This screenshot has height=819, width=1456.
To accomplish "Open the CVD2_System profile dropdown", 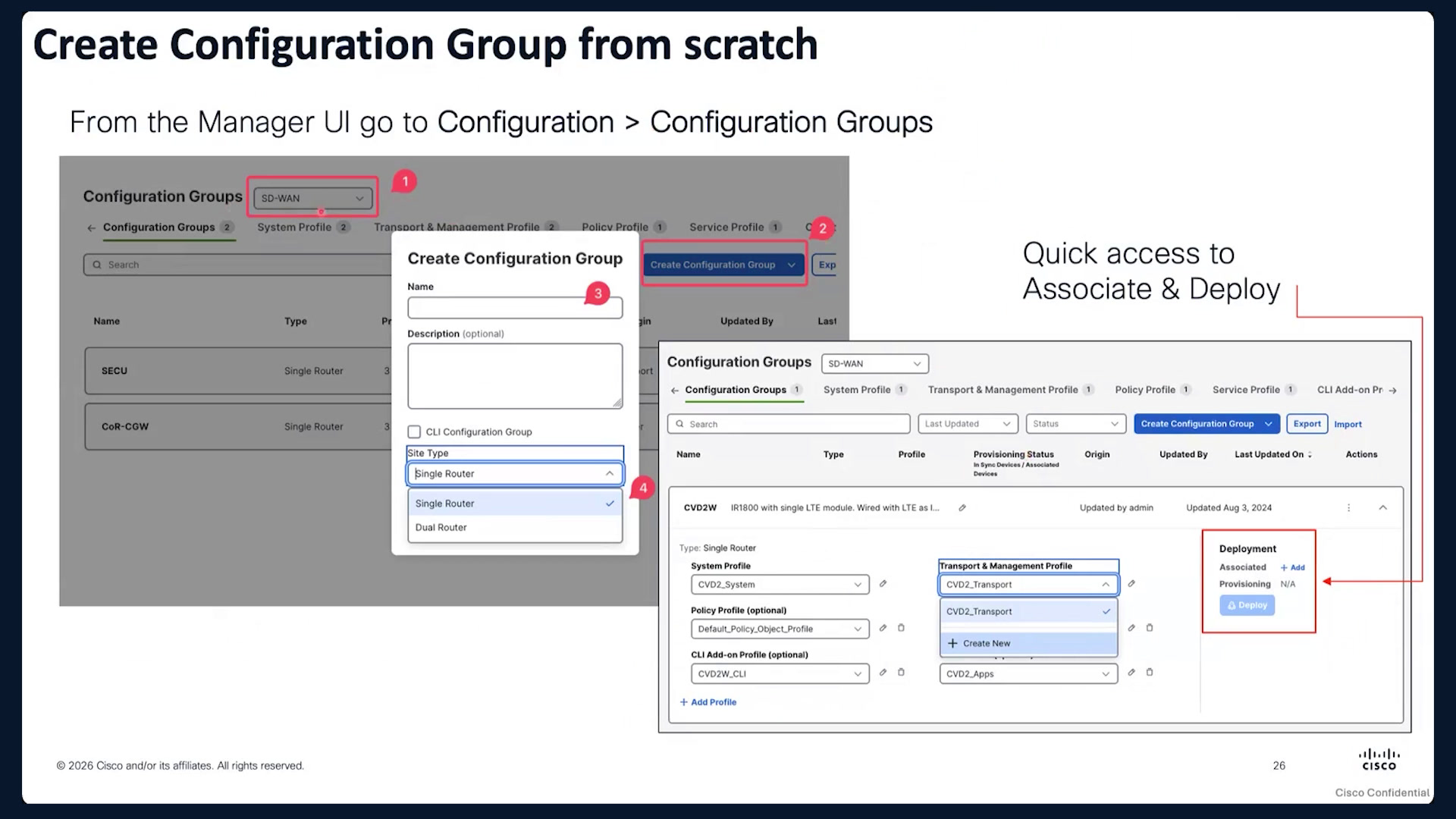I will click(780, 585).
